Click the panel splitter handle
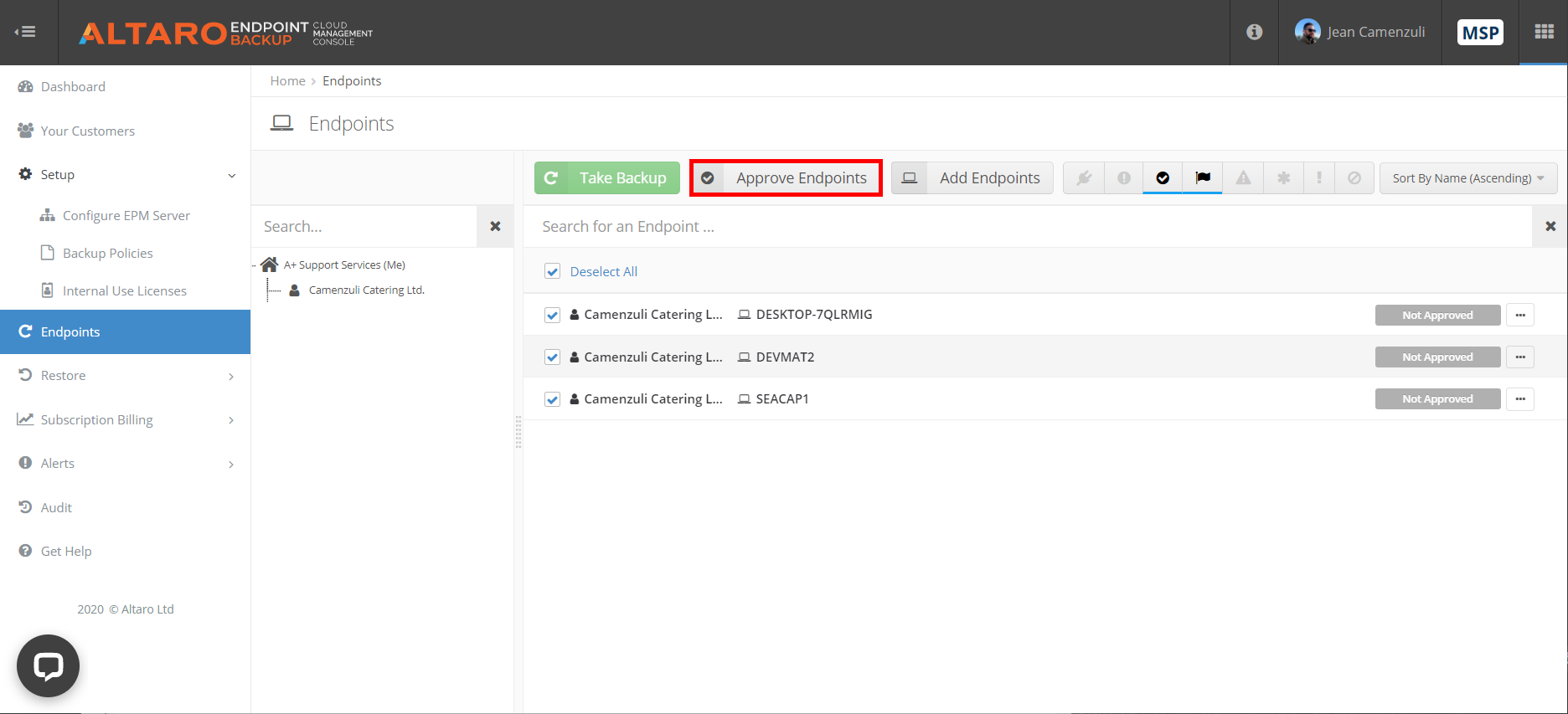The width and height of the screenshot is (1568, 714). click(x=518, y=432)
